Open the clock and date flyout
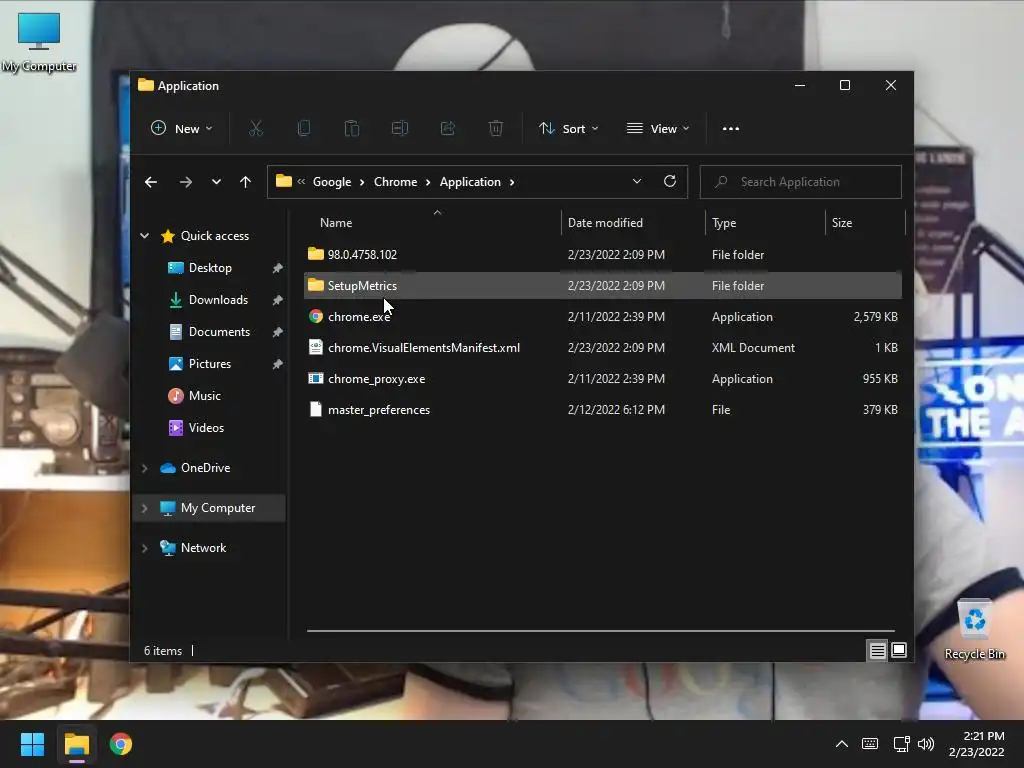Image resolution: width=1024 pixels, height=768 pixels. coord(976,744)
